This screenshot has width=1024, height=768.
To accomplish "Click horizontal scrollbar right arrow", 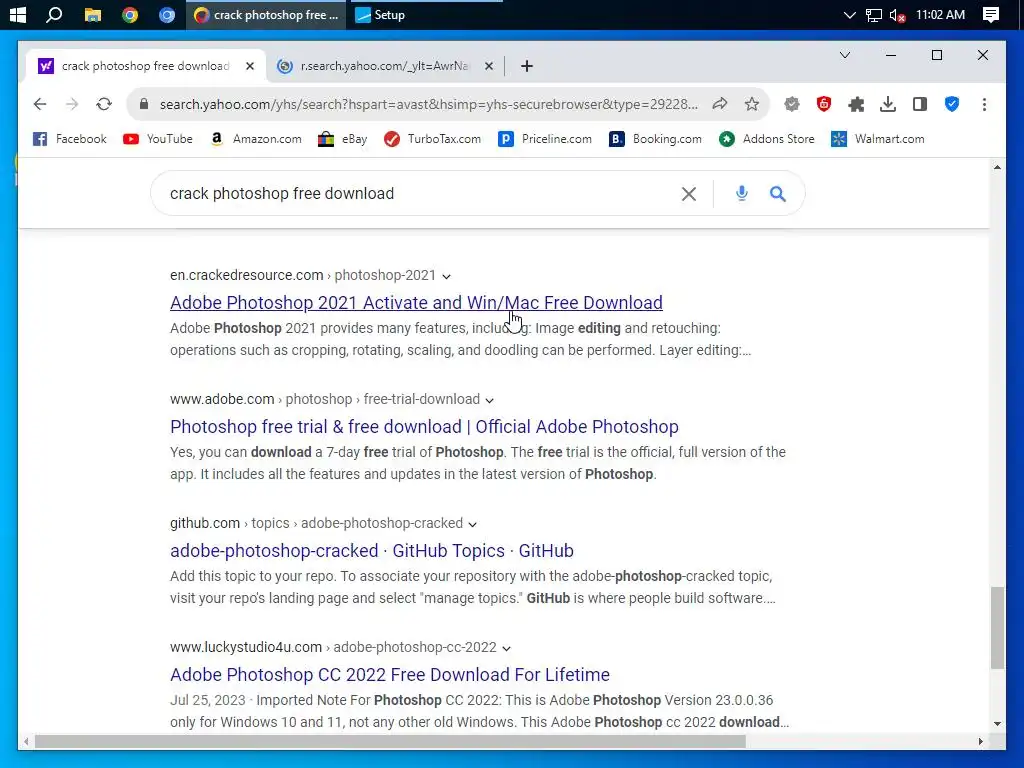I will (980, 741).
